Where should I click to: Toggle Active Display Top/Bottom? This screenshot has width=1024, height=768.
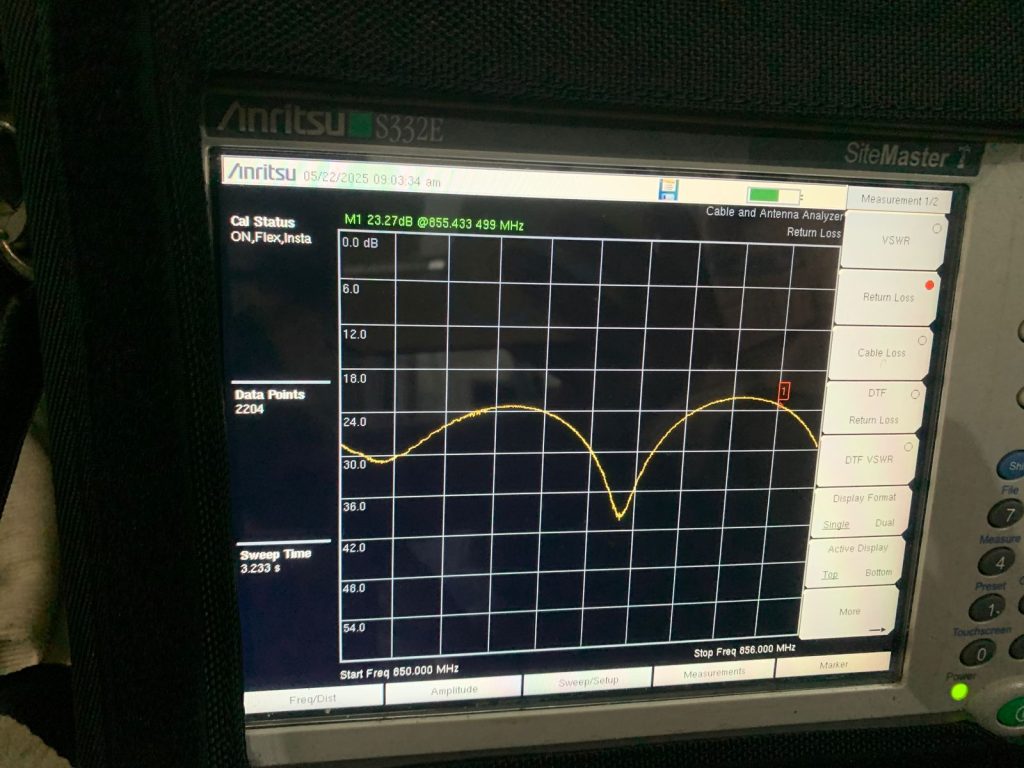point(857,561)
